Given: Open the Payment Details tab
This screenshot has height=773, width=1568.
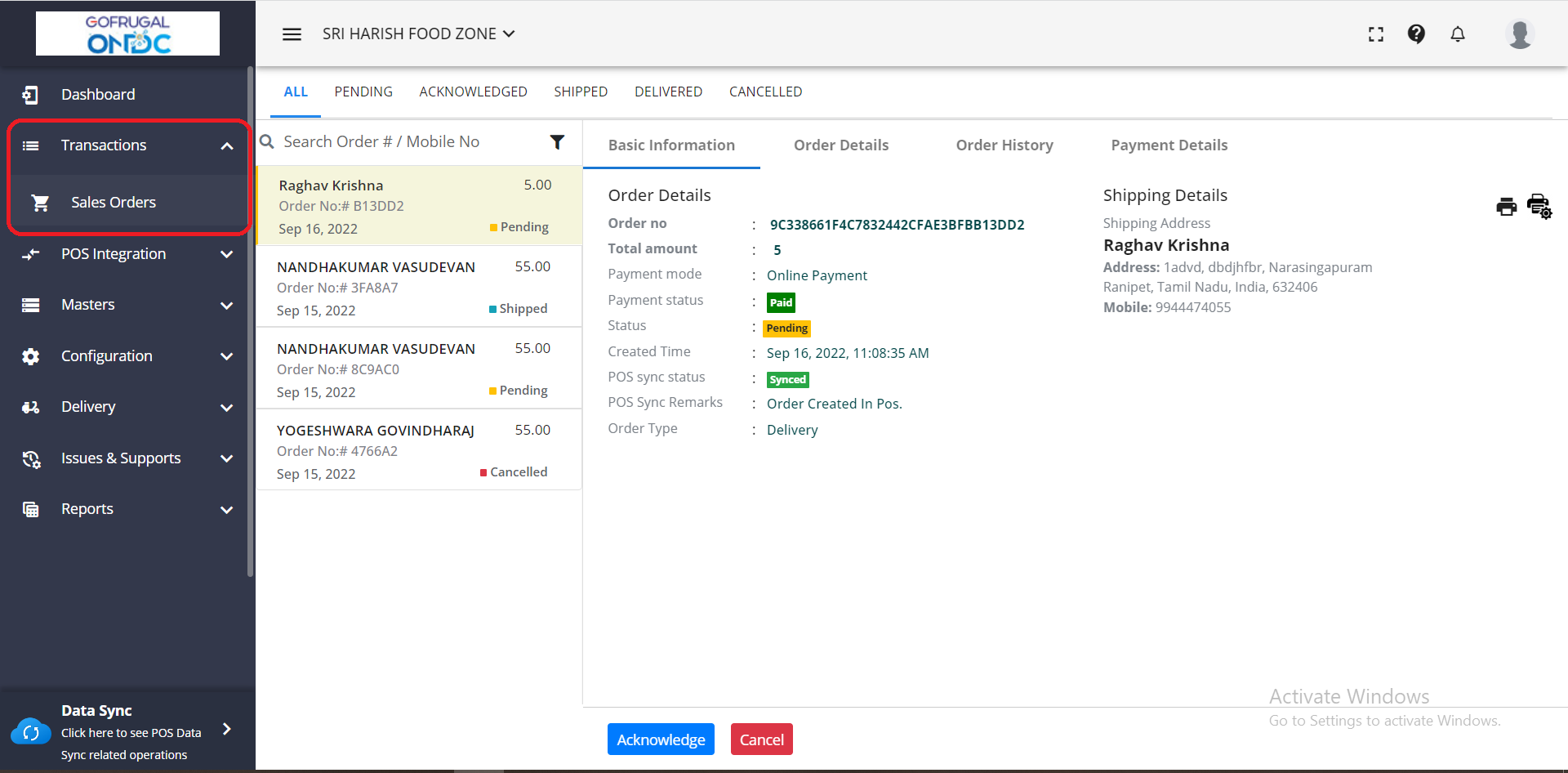Looking at the screenshot, I should pos(1169,145).
